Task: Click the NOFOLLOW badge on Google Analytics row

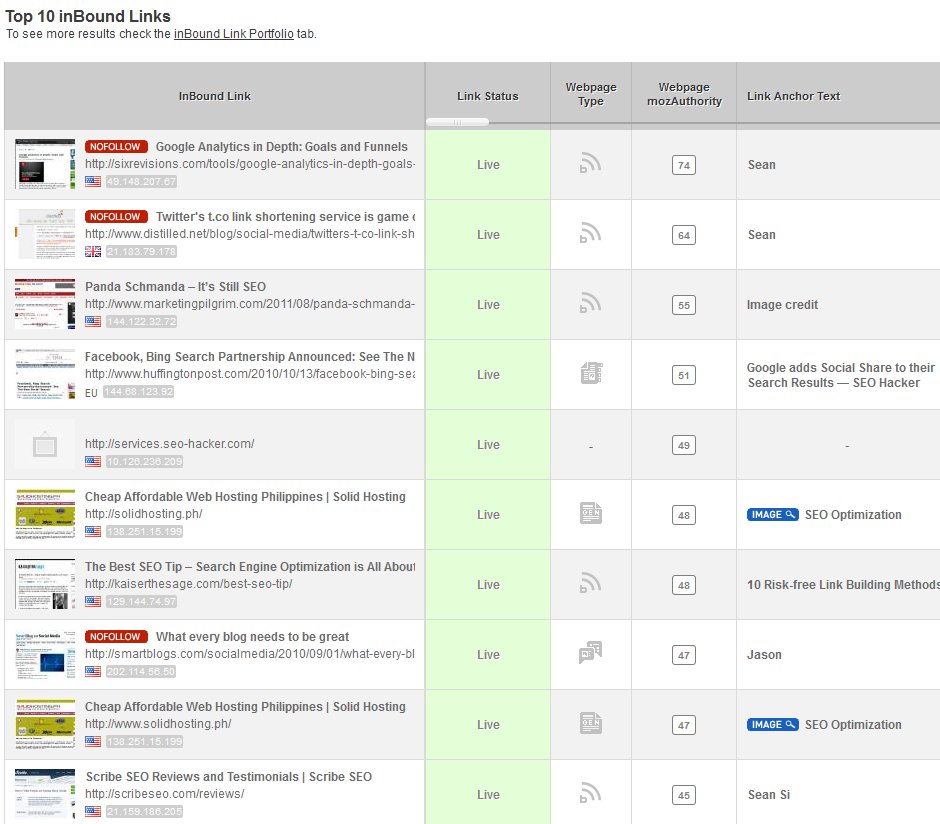Action: coord(116,147)
